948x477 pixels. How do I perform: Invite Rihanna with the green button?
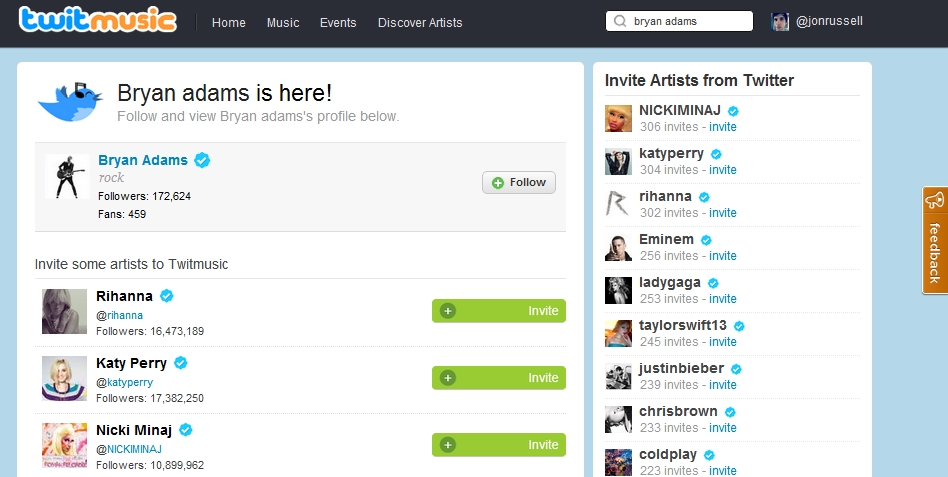coord(499,311)
